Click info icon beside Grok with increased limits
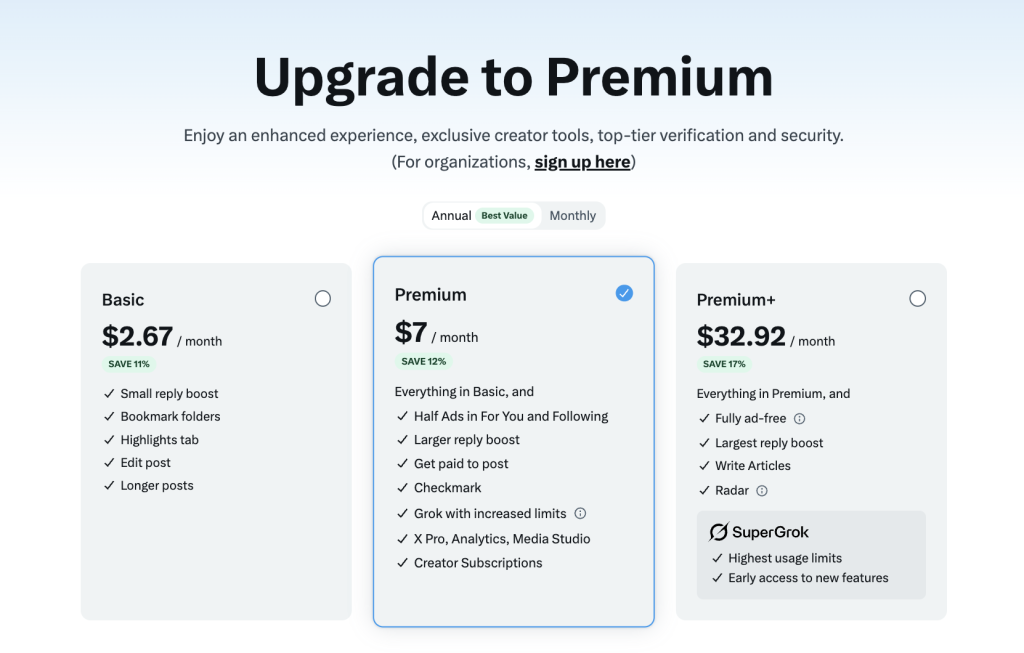 [580, 514]
